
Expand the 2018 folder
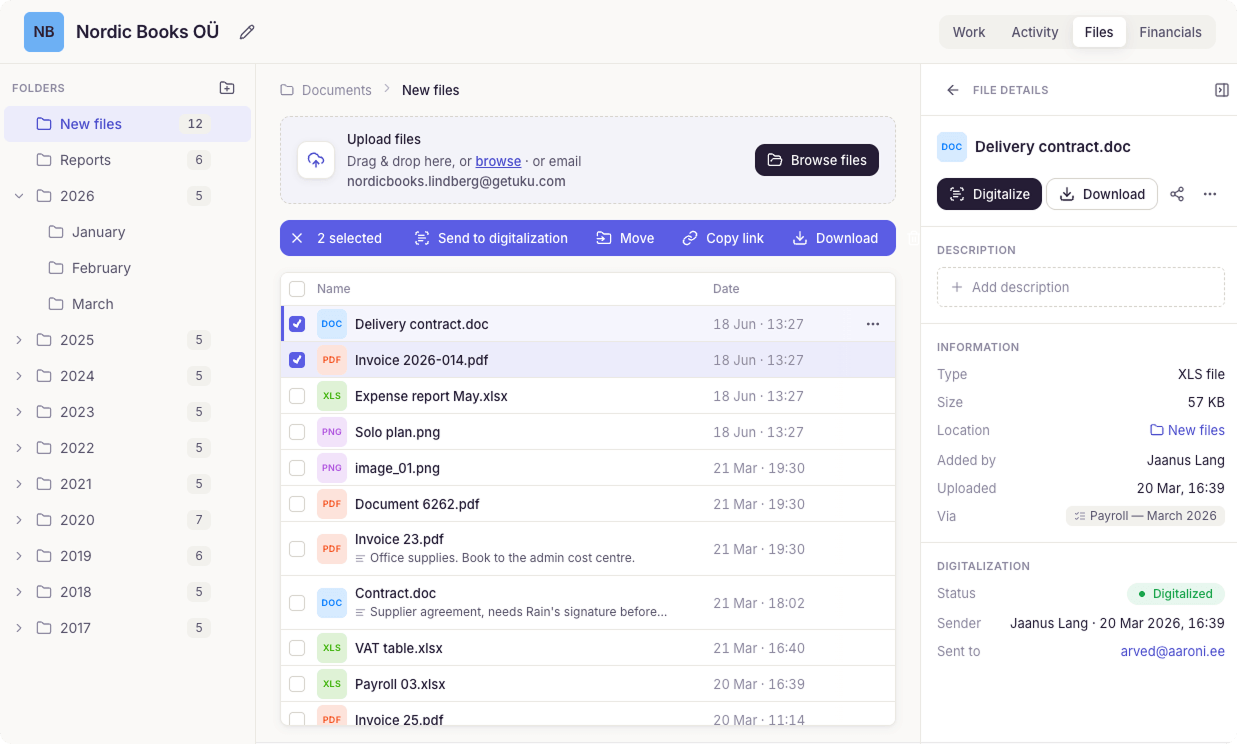click(x=19, y=592)
